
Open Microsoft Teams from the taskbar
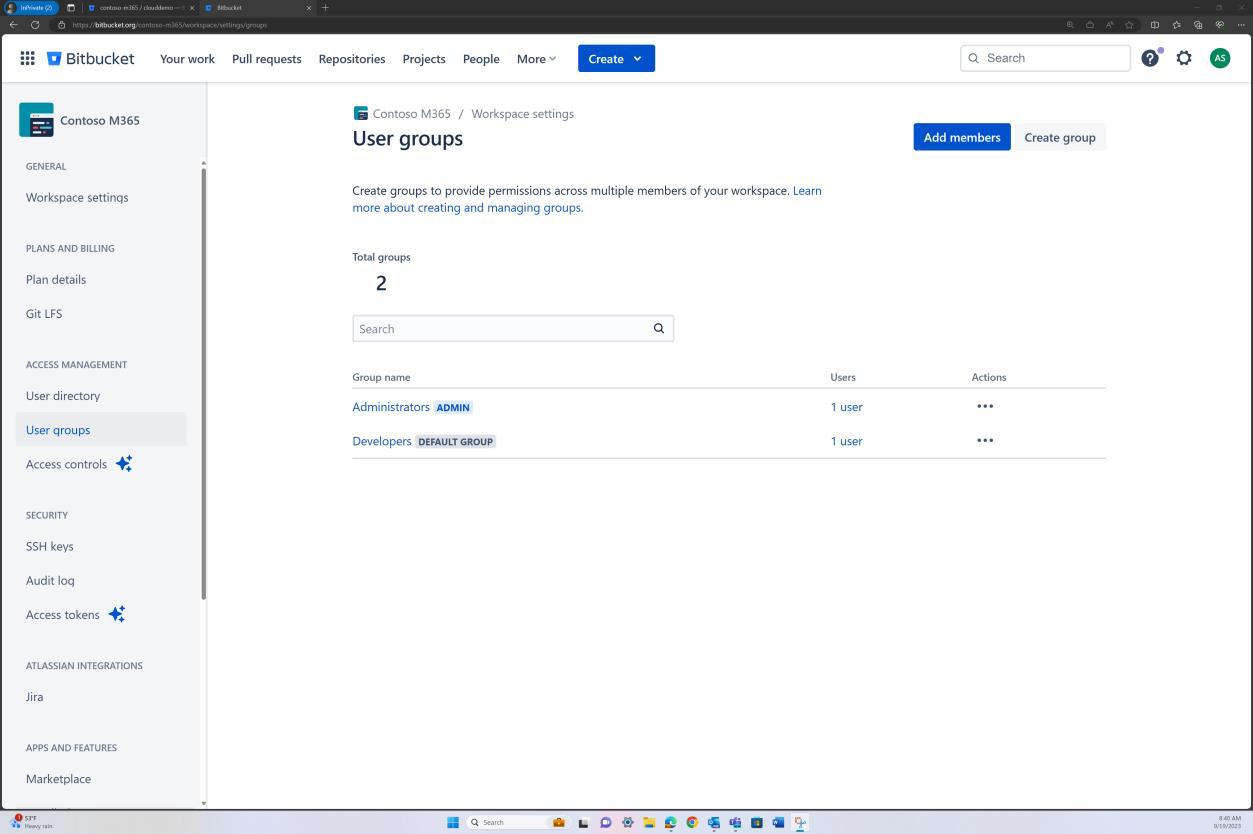pyautogui.click(x=735, y=822)
